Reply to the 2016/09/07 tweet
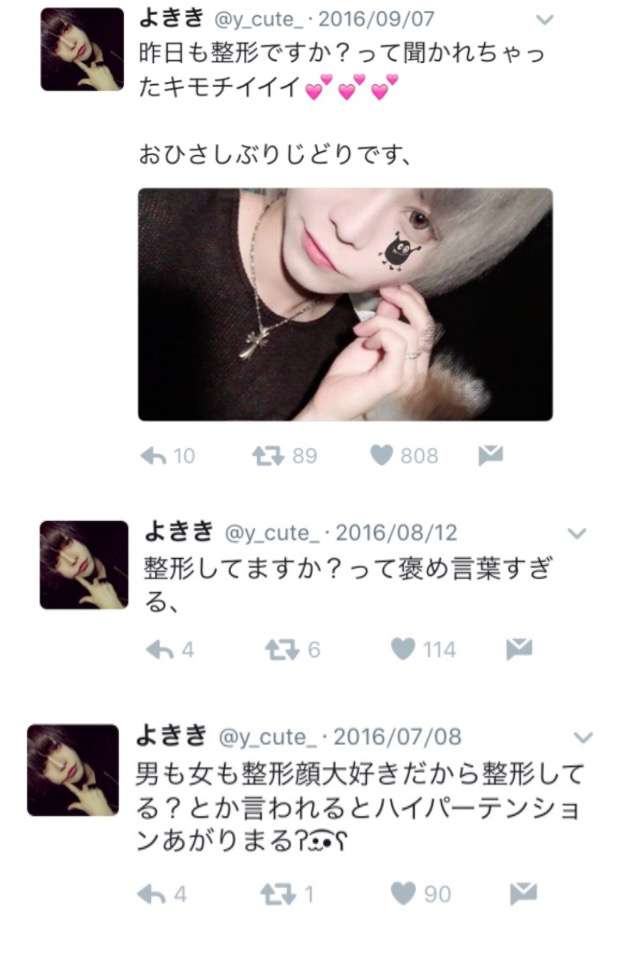This screenshot has width=627, height=955. coord(154,455)
